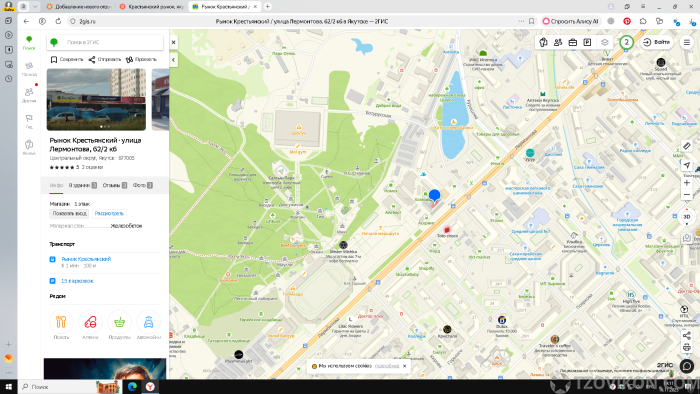Screen dimensions: 700x394
Task: Switch to the Отзывы tab
Action: click(x=115, y=185)
